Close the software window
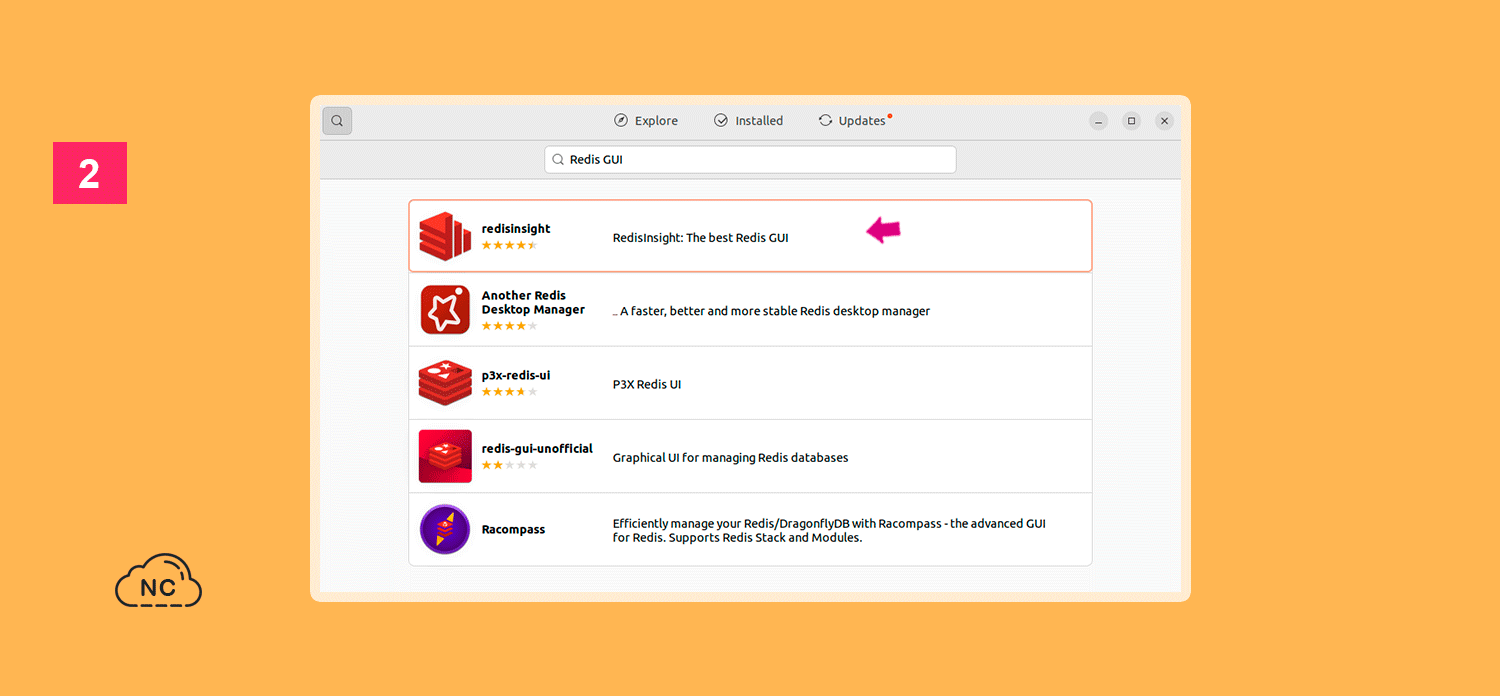The height and width of the screenshot is (696, 1500). 1165,121
